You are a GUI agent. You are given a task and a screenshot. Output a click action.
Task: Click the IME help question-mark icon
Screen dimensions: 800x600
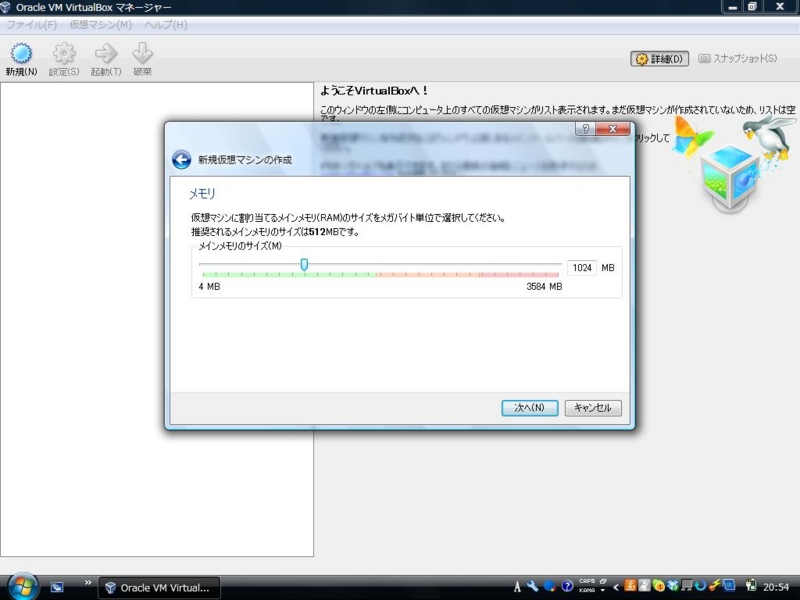(x=567, y=586)
